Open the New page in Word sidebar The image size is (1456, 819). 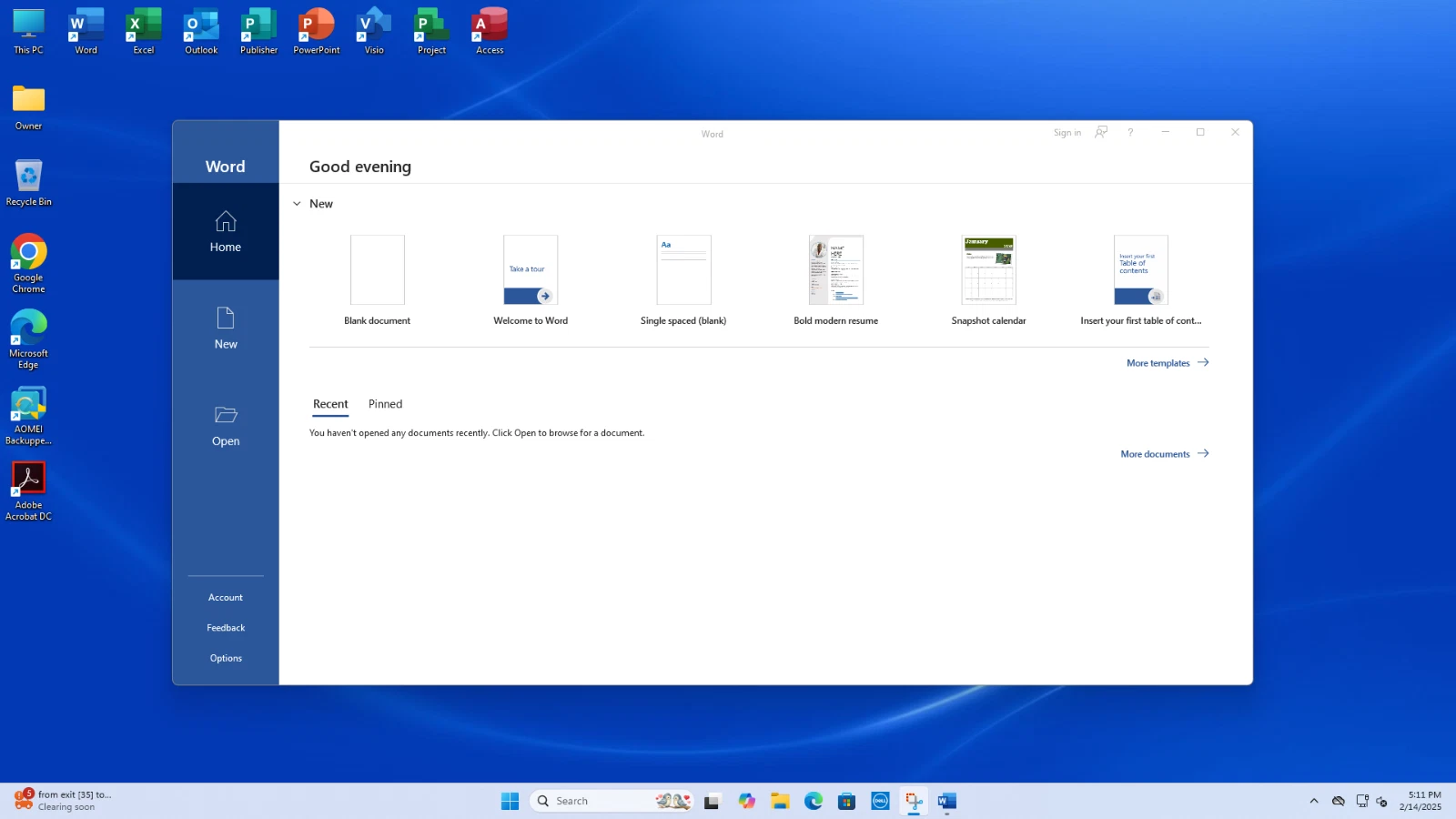pyautogui.click(x=226, y=329)
